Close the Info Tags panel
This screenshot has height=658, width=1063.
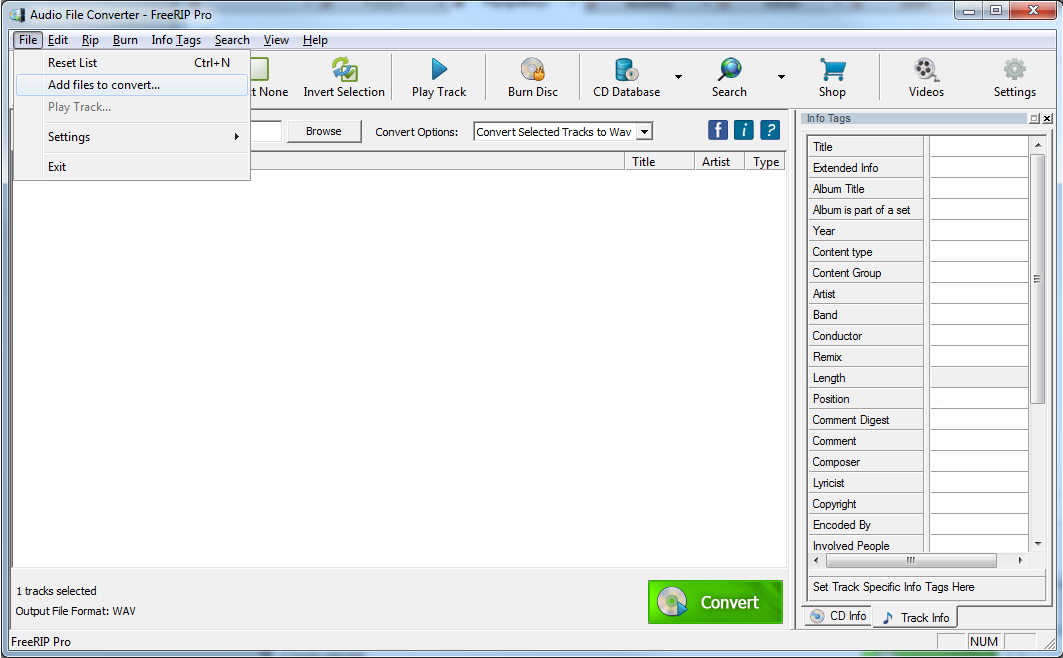point(1047,119)
